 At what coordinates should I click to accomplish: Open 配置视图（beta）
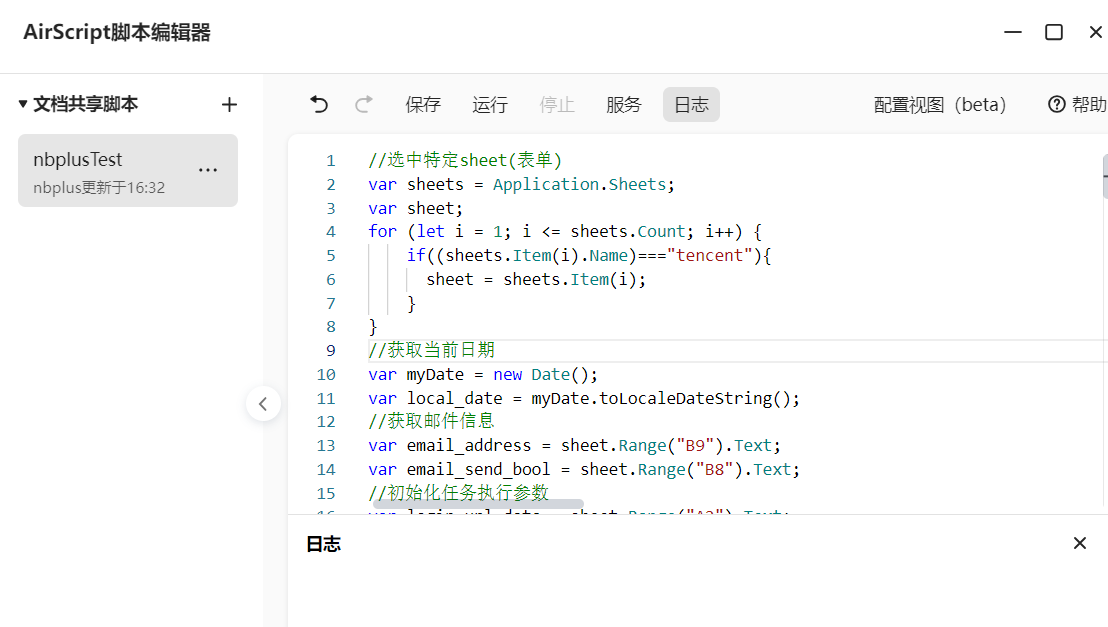(x=940, y=104)
